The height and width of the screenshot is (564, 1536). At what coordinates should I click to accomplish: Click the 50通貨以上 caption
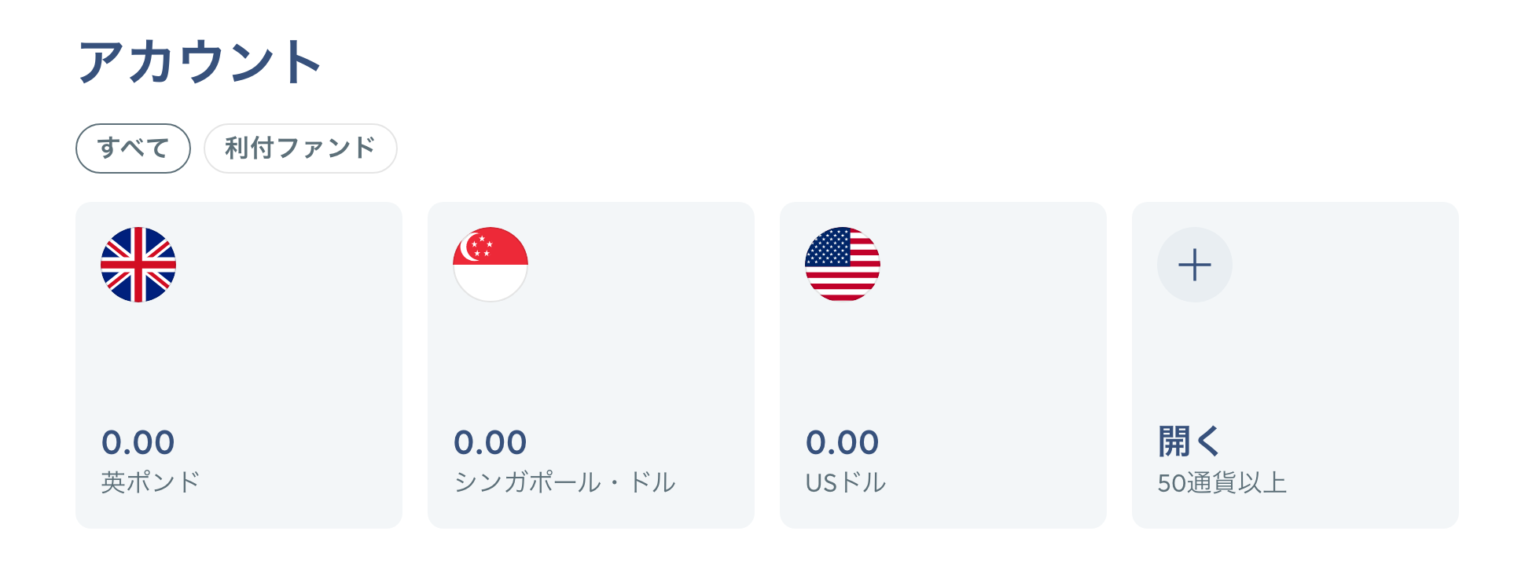(1222, 484)
